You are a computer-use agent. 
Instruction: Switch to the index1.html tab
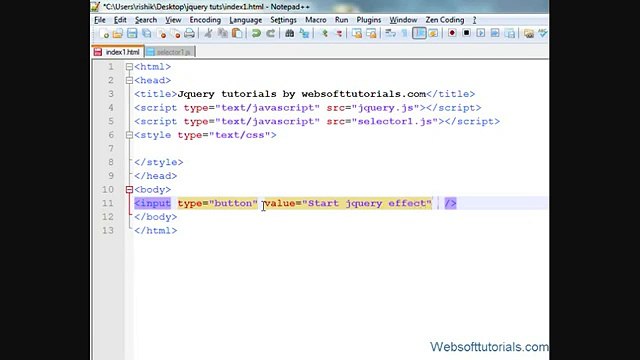coord(118,52)
